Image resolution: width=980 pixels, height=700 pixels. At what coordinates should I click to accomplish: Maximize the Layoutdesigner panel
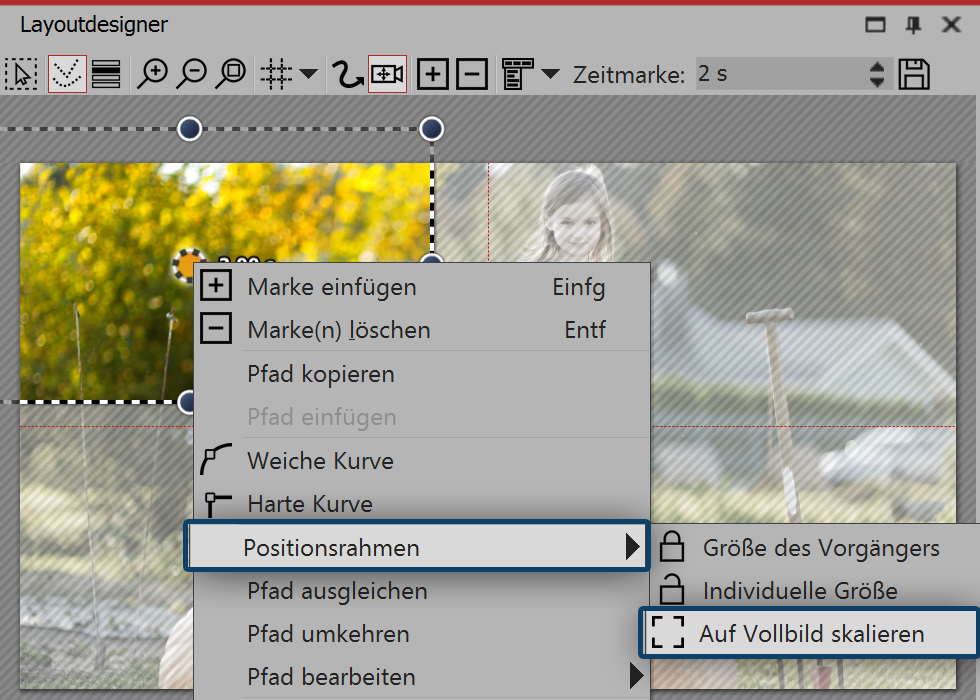pyautogui.click(x=875, y=25)
